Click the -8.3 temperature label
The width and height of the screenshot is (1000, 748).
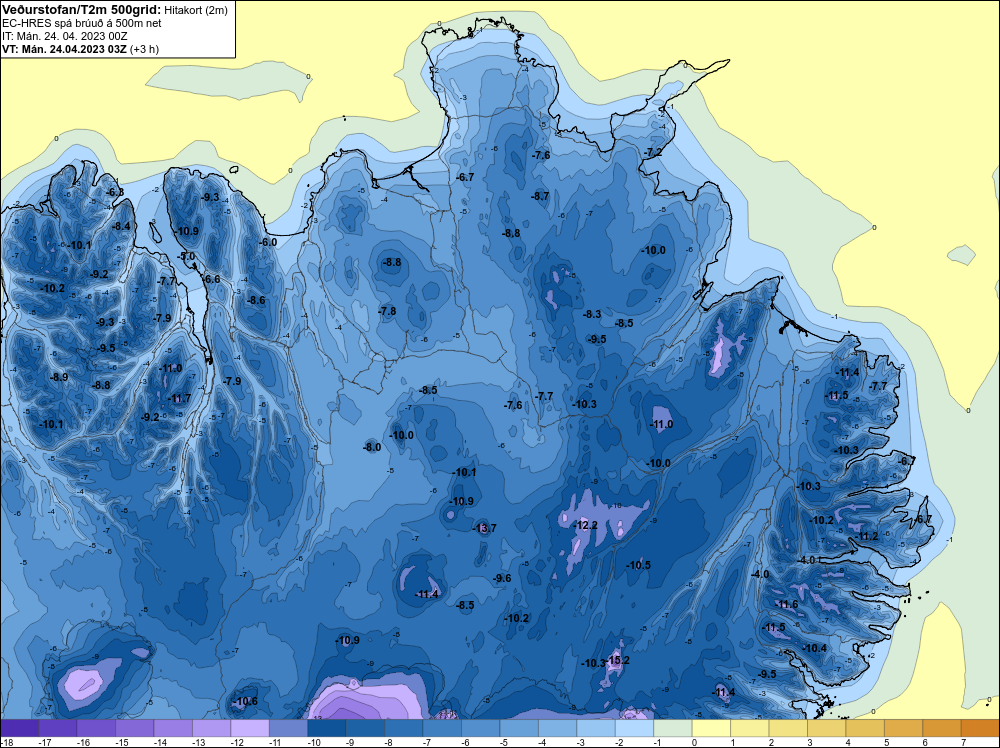pos(592,314)
